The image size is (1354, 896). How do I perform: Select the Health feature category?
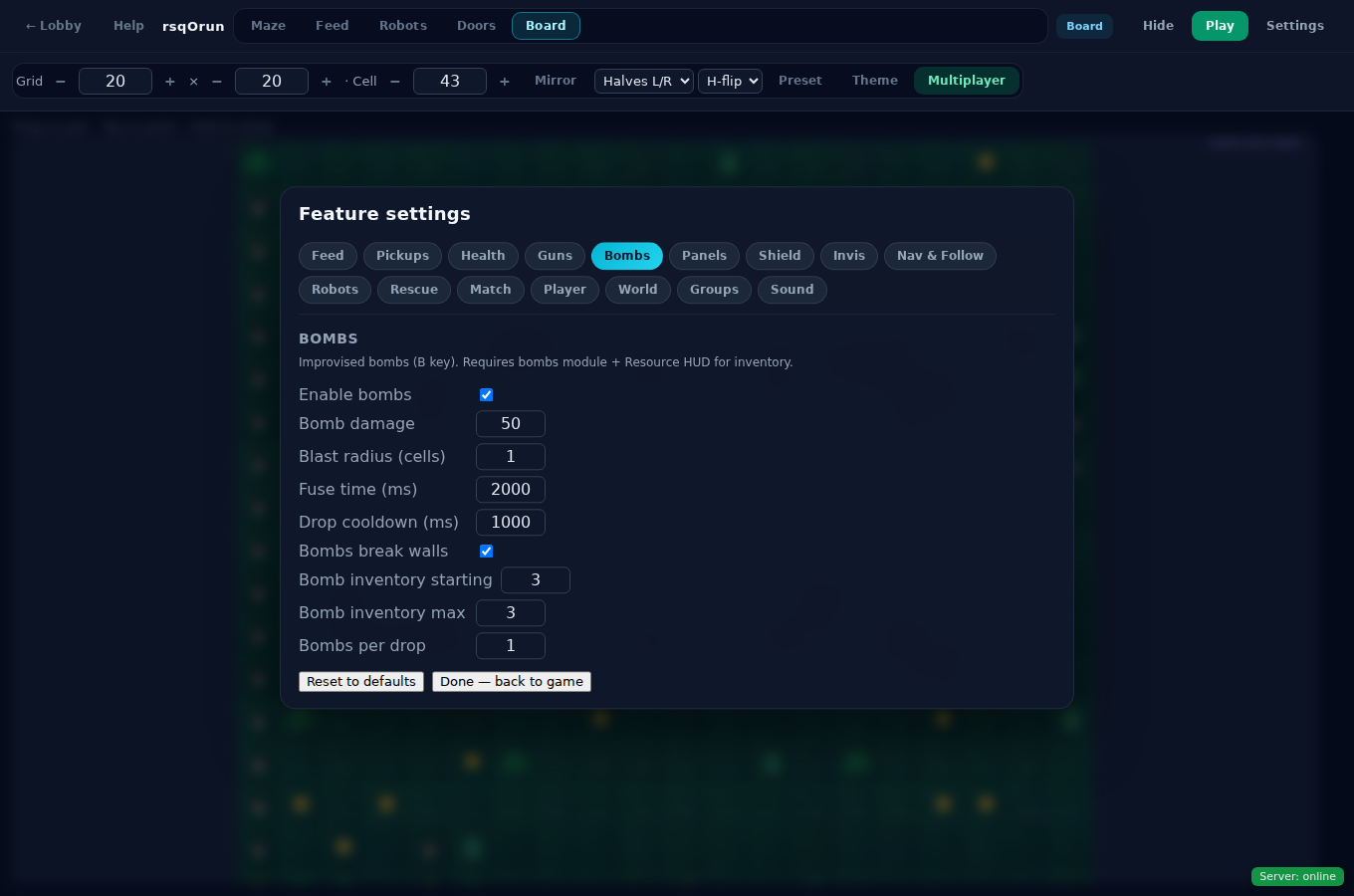(x=483, y=256)
